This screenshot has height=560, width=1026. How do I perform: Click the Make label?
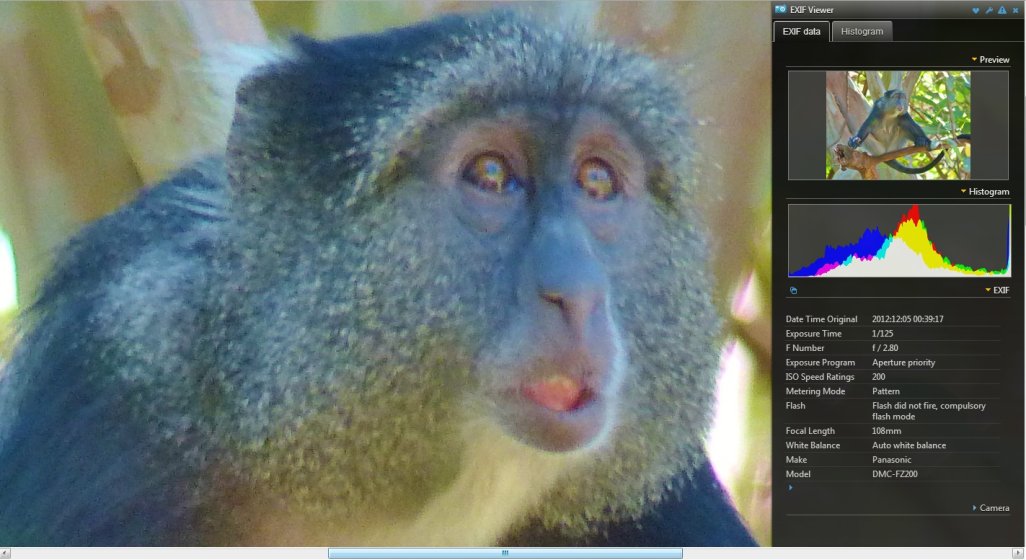[796, 460]
